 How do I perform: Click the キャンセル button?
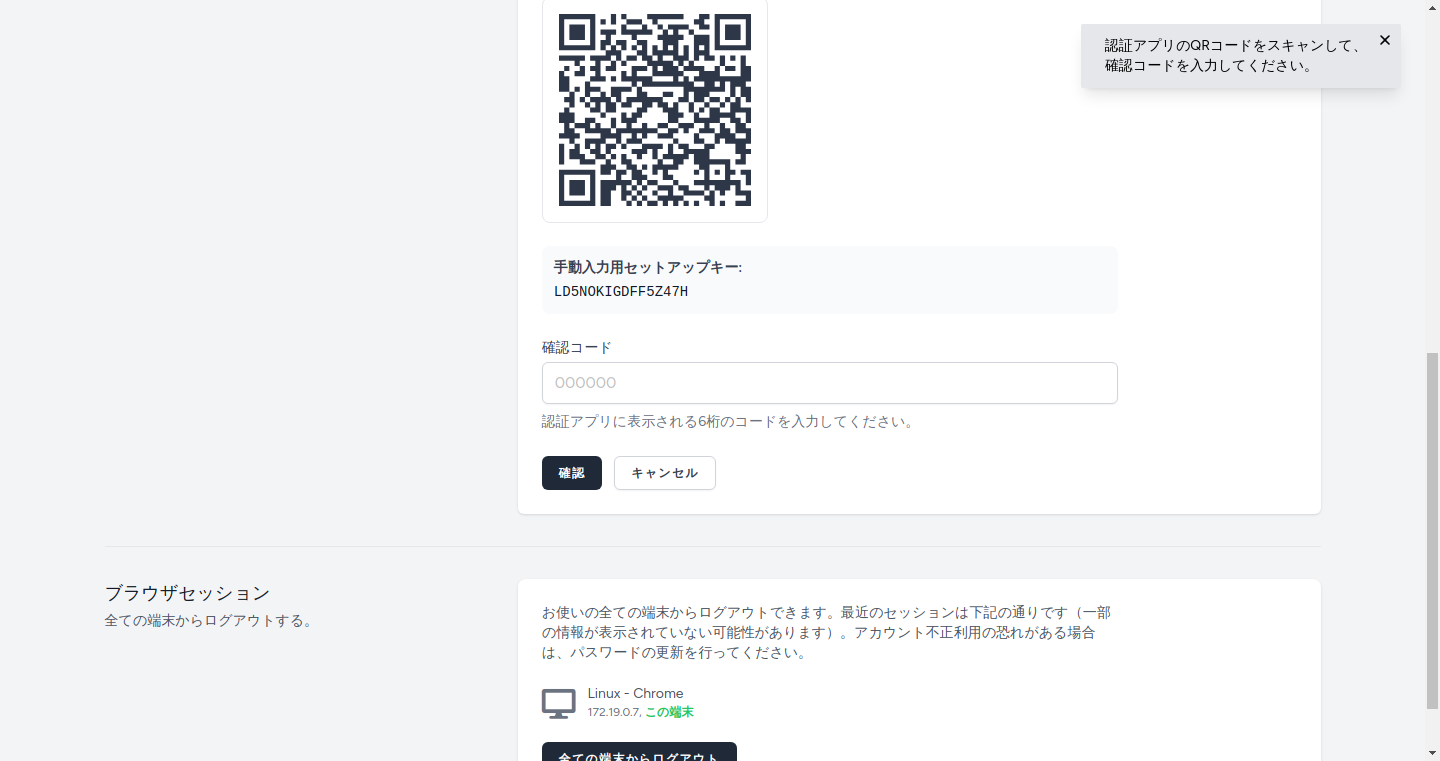665,473
